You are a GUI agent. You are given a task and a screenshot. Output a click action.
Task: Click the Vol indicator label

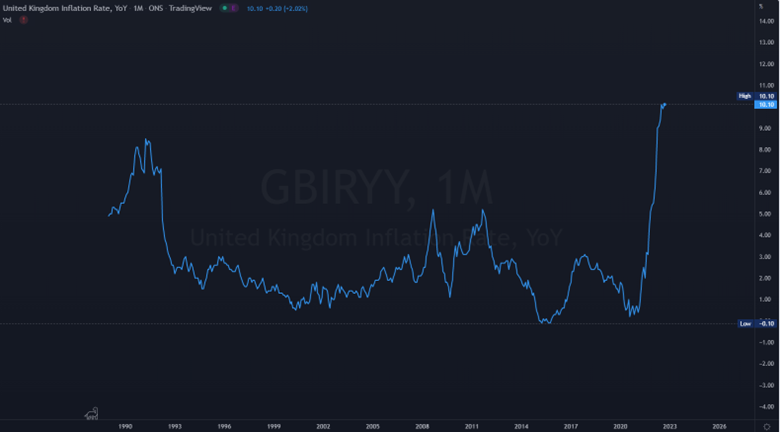click(x=7, y=20)
